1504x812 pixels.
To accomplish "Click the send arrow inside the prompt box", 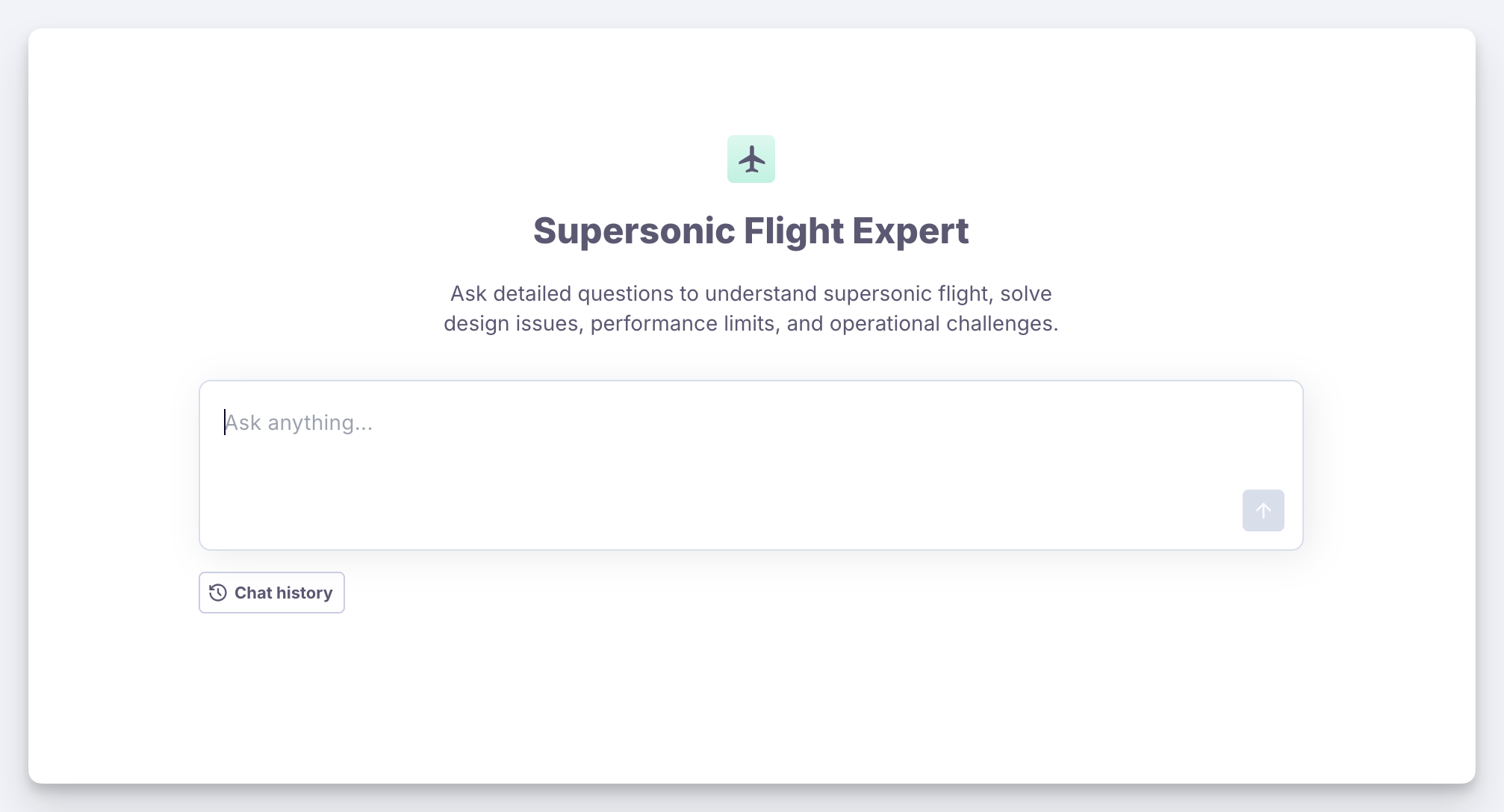I will click(x=1263, y=510).
